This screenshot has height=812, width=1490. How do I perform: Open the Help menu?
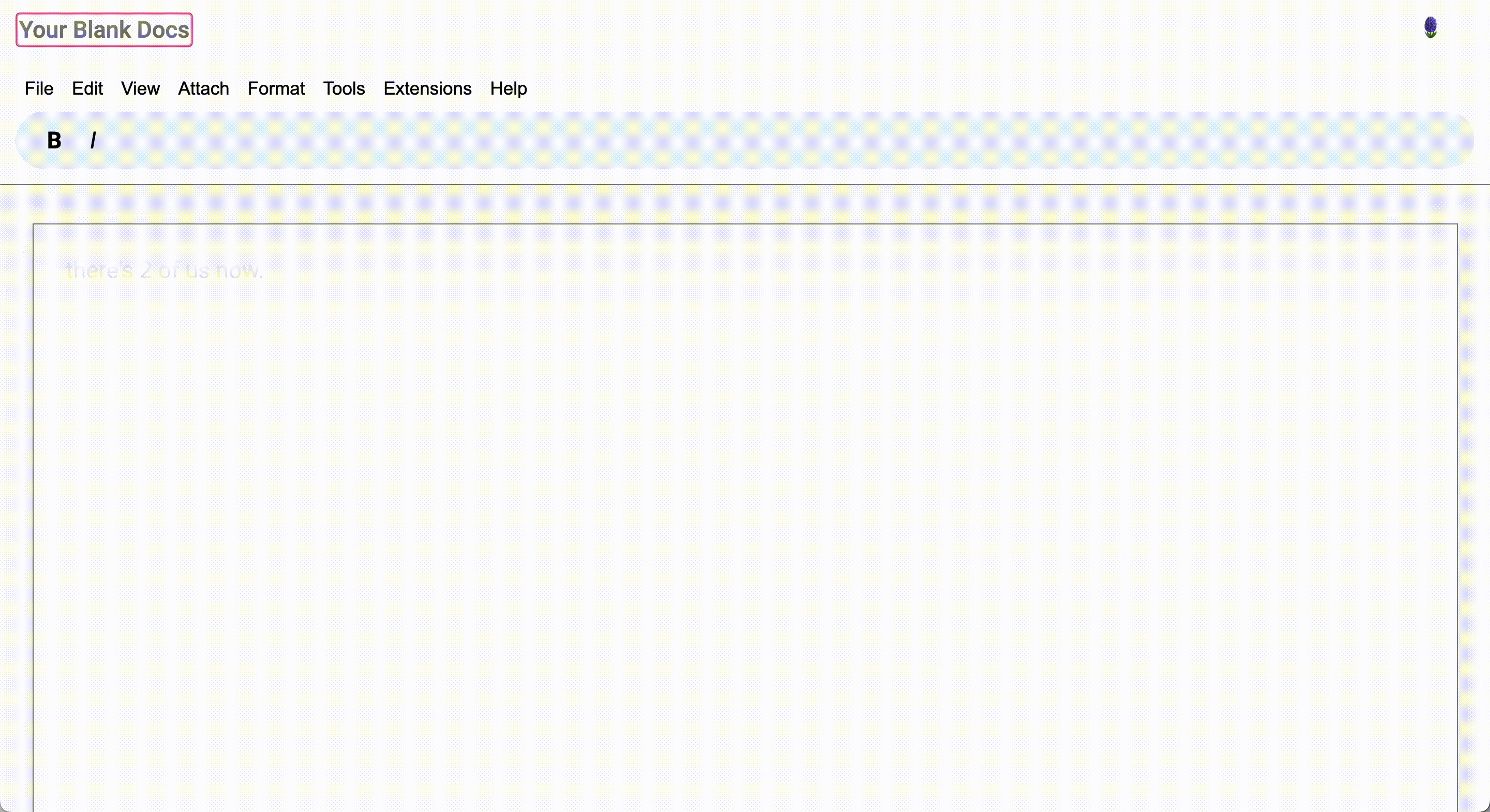509,88
